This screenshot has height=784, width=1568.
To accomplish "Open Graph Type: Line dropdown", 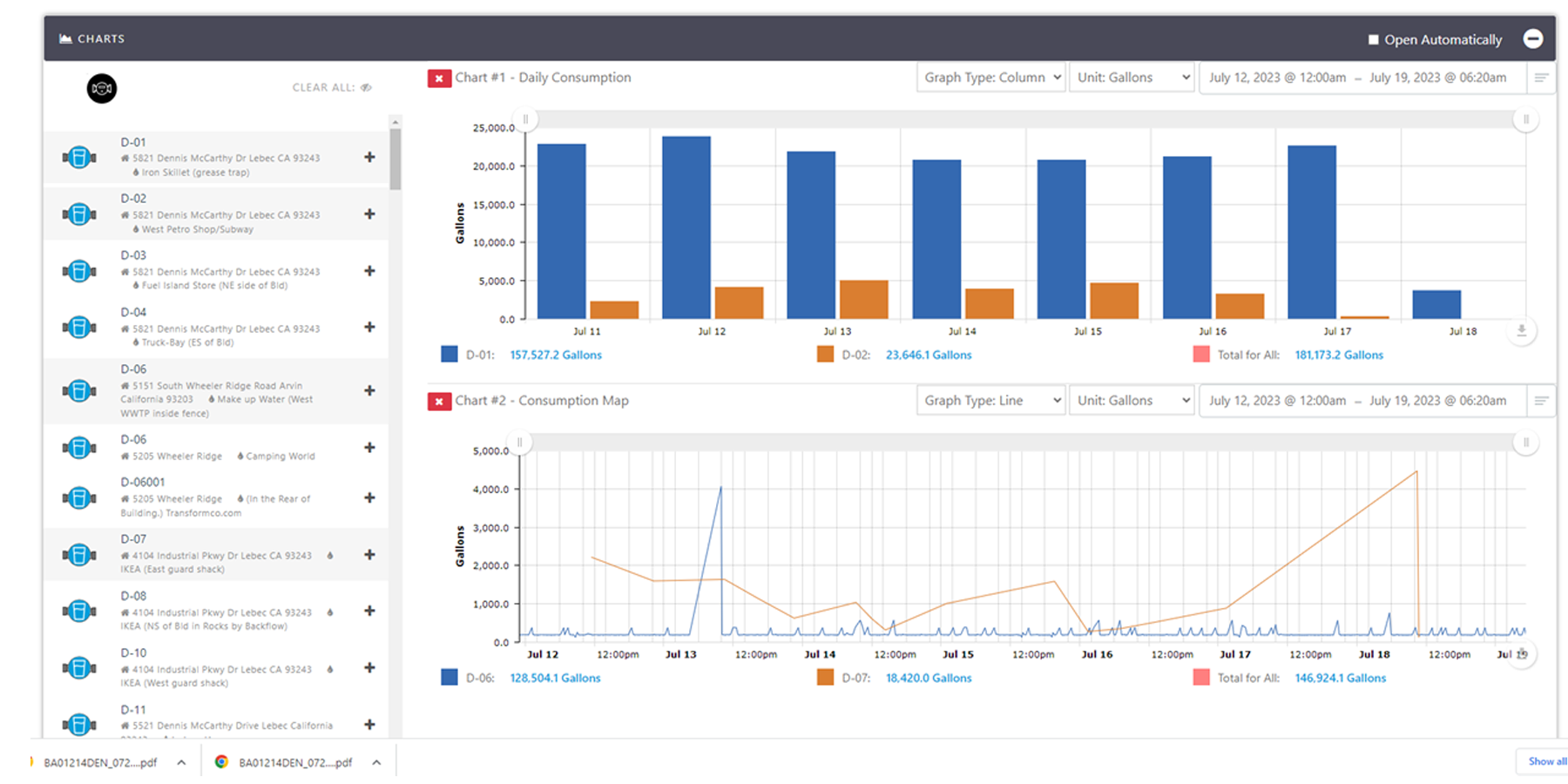I will [991, 401].
